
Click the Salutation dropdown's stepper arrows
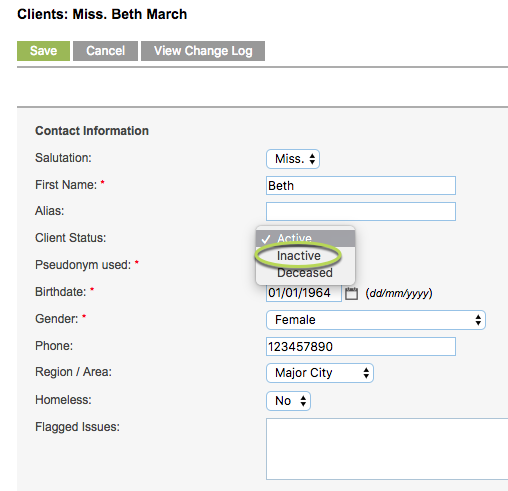pyautogui.click(x=312, y=159)
